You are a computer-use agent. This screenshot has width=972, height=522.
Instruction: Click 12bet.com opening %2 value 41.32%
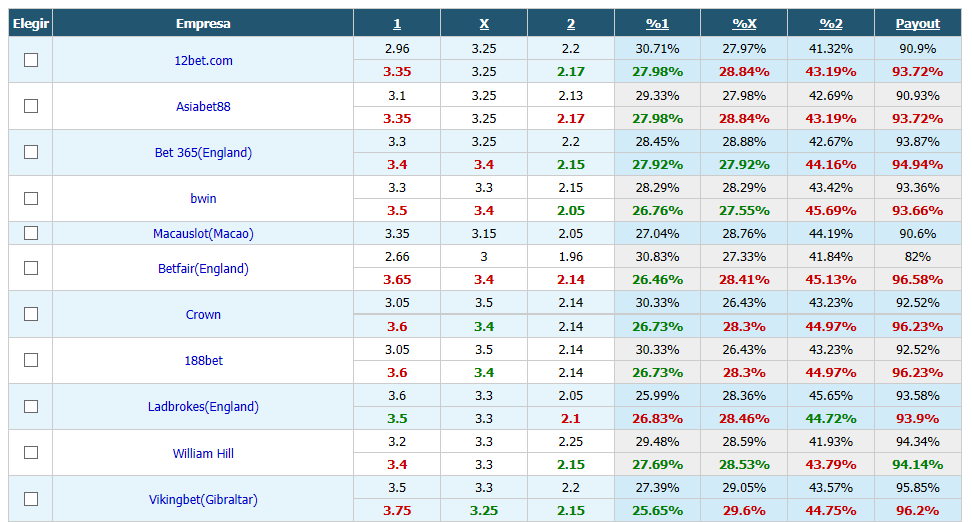pos(831,48)
